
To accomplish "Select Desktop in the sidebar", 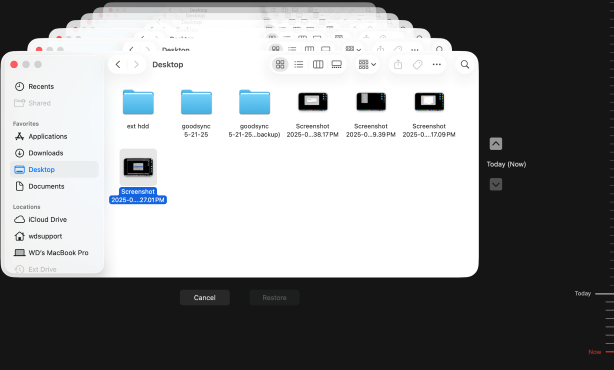I will pyautogui.click(x=54, y=170).
